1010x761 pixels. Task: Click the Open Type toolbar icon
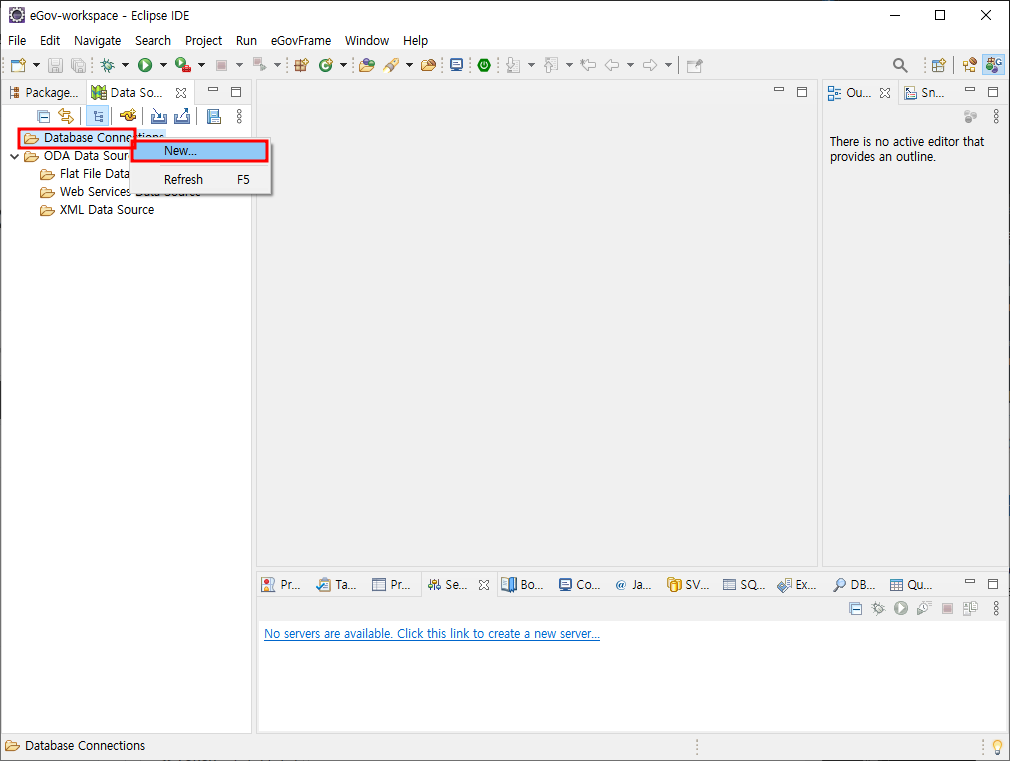(367, 65)
